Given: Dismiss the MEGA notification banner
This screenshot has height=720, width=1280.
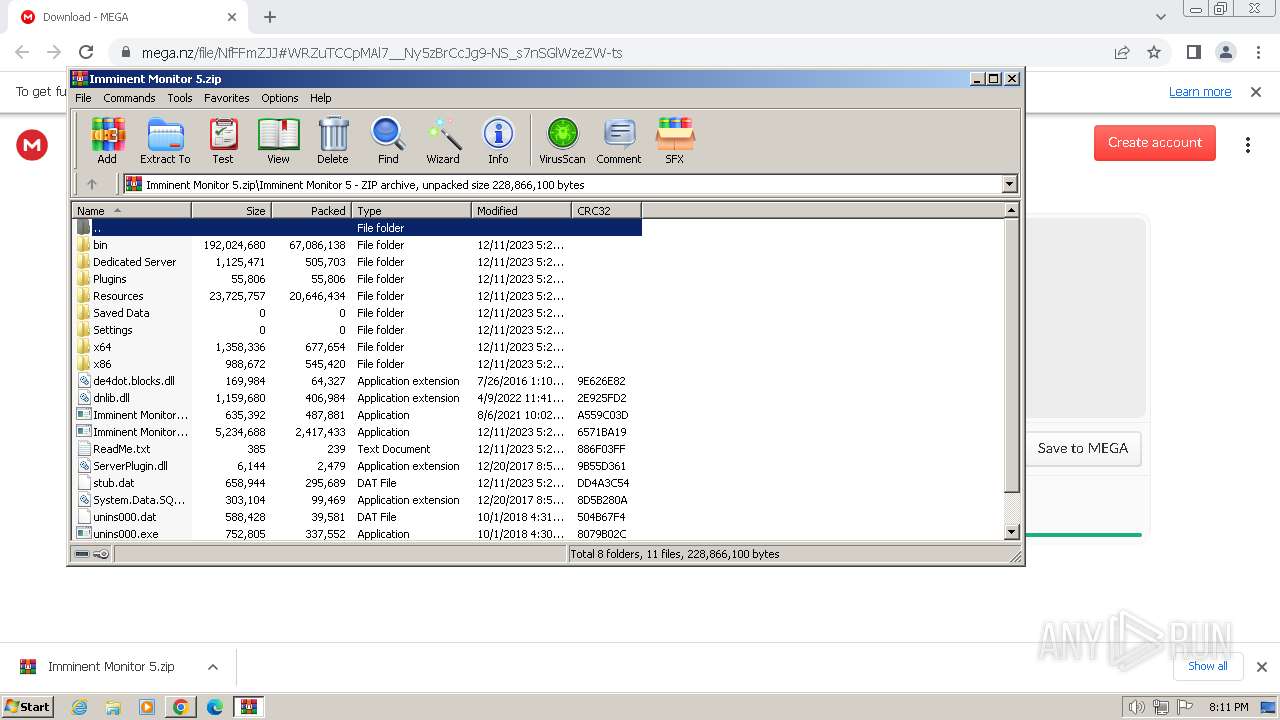Looking at the screenshot, I should pos(1256,92).
